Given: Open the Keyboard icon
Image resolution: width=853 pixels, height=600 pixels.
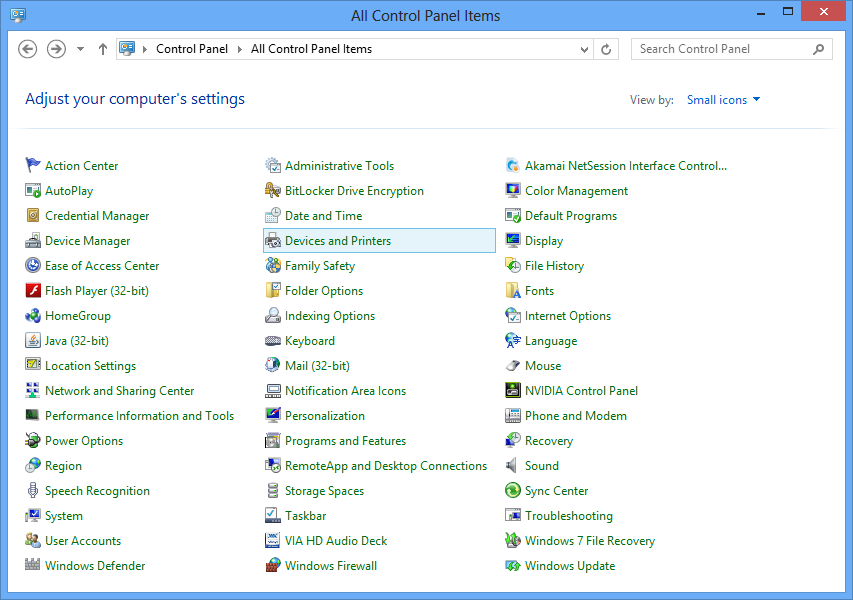Looking at the screenshot, I should [273, 341].
